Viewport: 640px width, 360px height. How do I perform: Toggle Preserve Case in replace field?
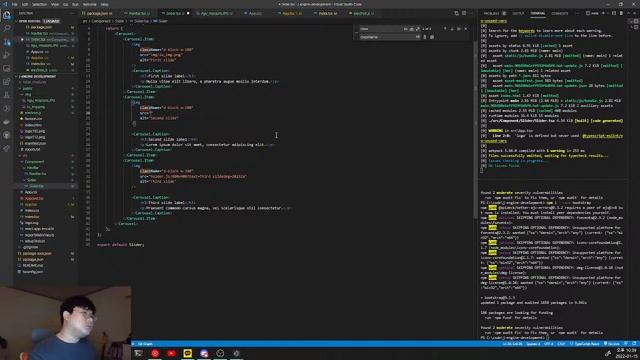coord(418,37)
